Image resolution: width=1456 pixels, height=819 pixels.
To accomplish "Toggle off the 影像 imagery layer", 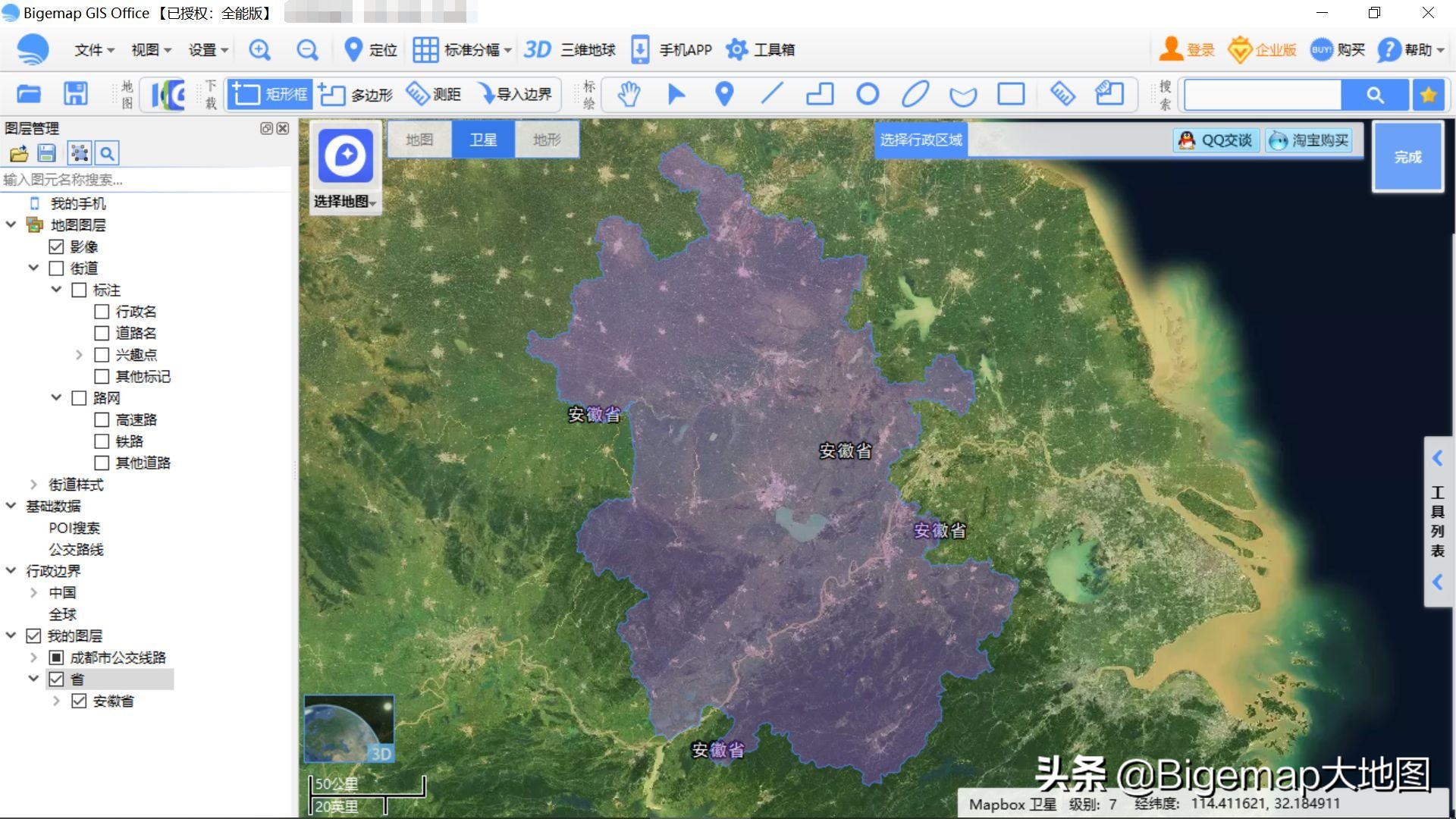I will pos(57,246).
